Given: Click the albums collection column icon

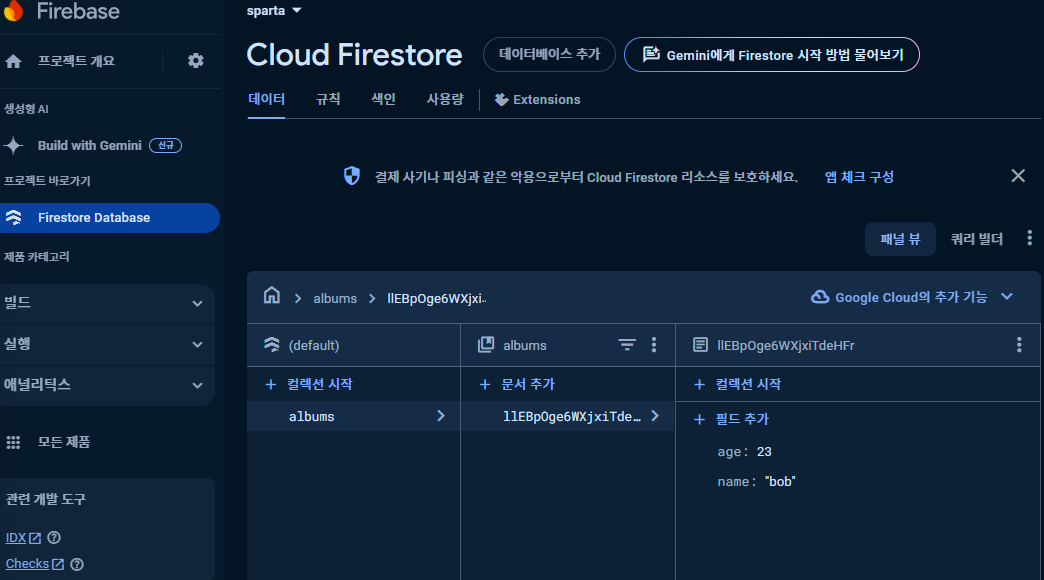Looking at the screenshot, I should pos(486,344).
